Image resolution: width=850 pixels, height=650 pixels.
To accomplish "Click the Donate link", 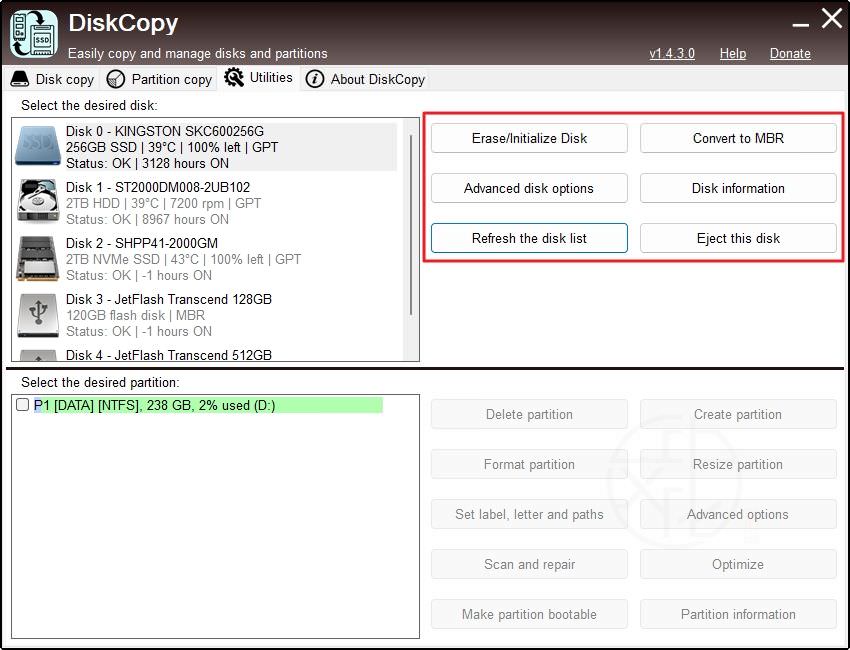I will click(x=790, y=53).
